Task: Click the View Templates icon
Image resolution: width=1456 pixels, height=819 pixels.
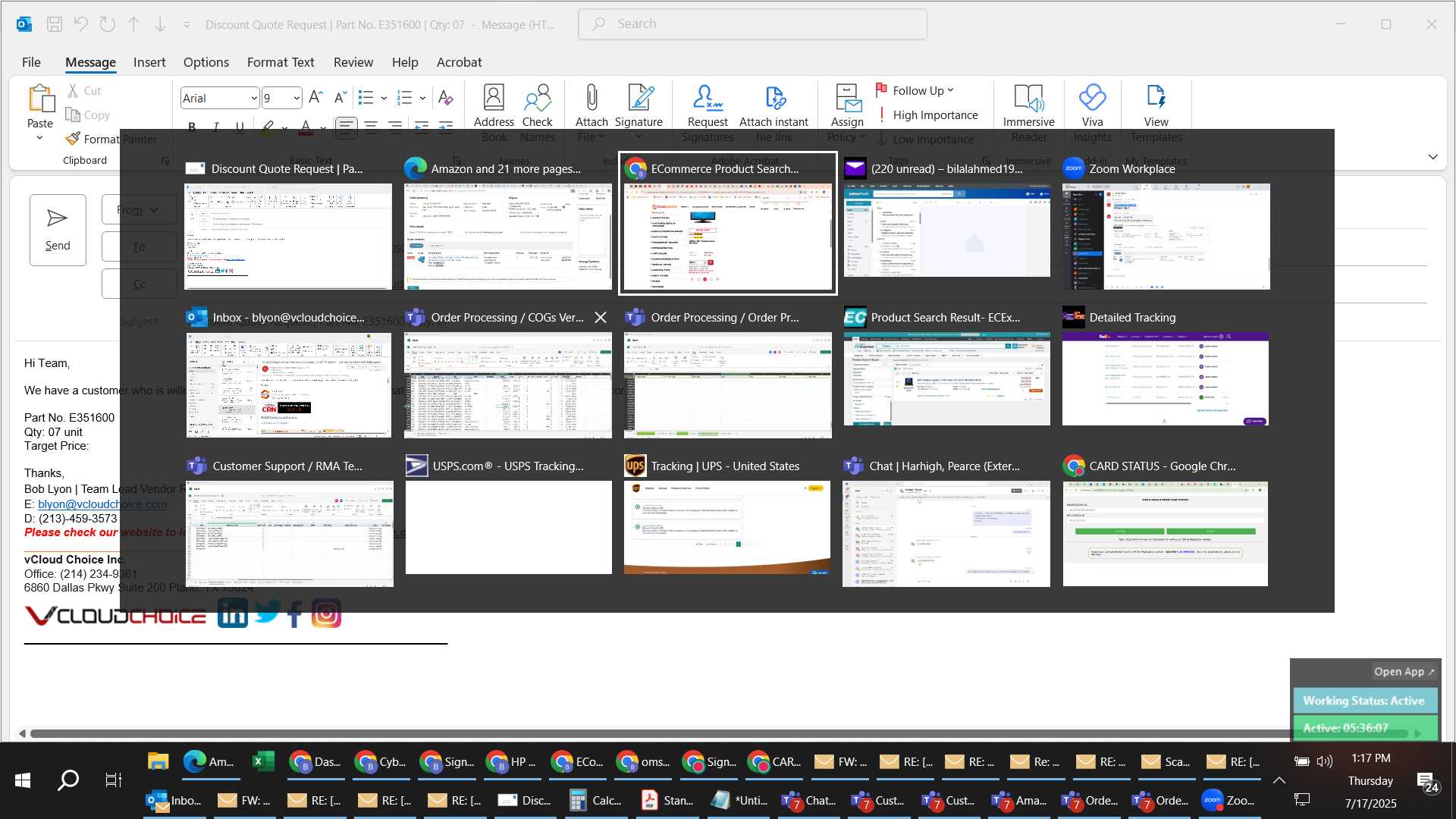Action: (x=1156, y=99)
